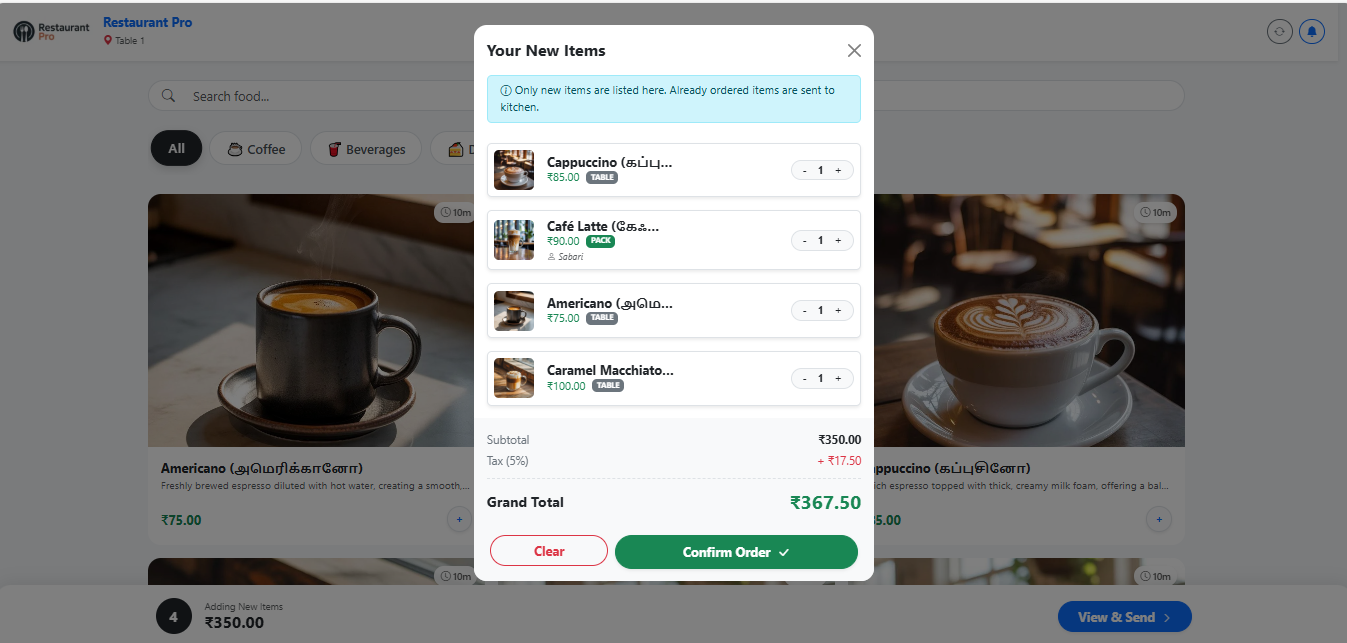Viewport: 1347px width, 643px height.
Task: Click the refresh icon in header
Action: point(1279,32)
